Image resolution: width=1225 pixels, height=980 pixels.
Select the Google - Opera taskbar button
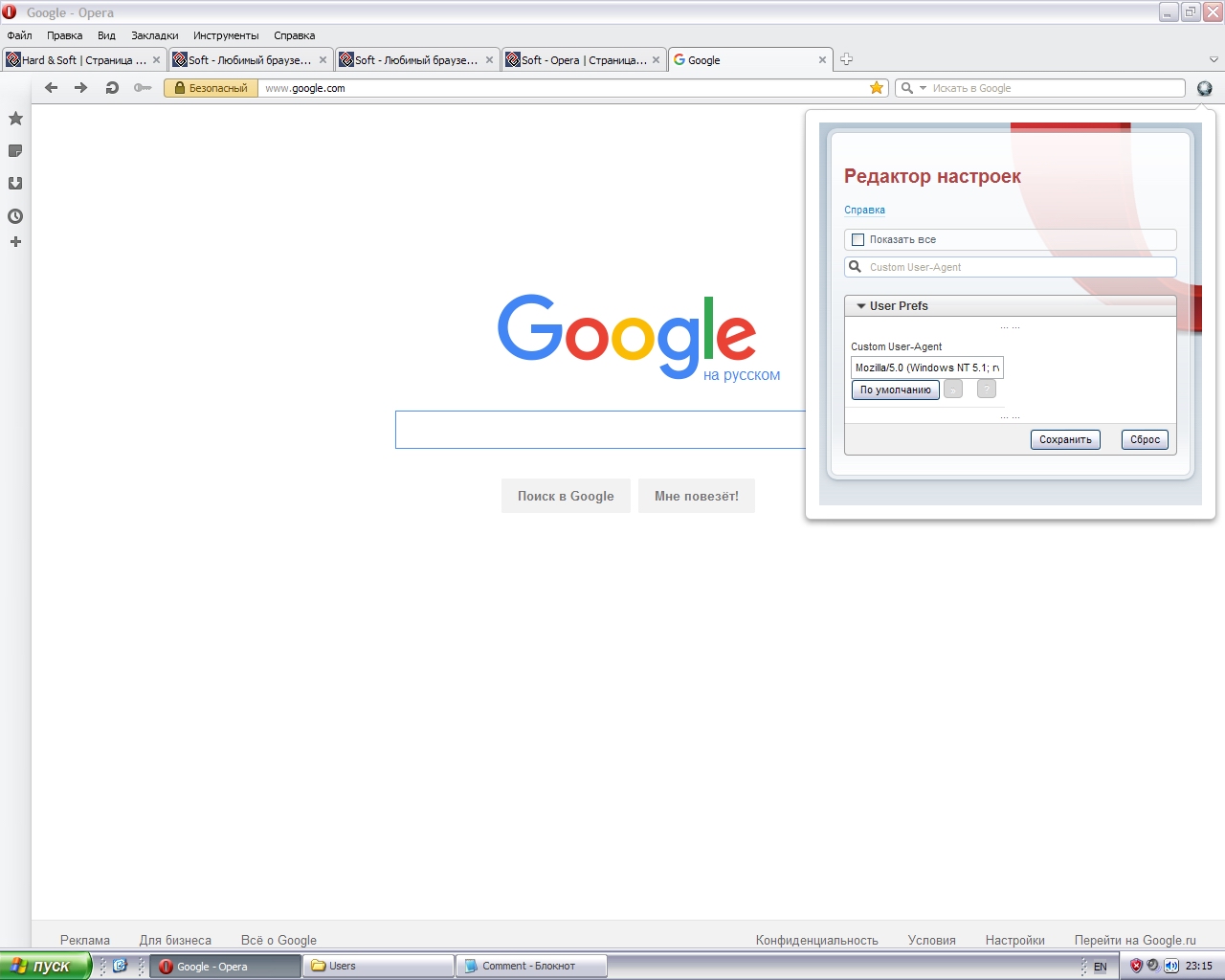pos(226,967)
